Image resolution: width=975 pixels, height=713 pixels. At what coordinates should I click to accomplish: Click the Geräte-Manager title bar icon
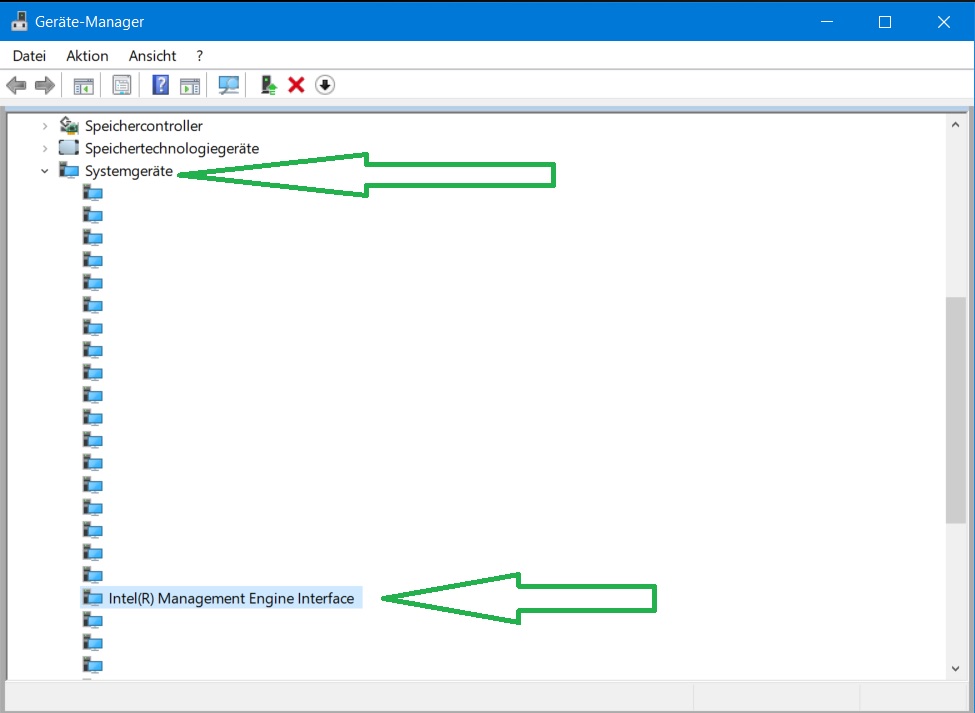[19, 21]
